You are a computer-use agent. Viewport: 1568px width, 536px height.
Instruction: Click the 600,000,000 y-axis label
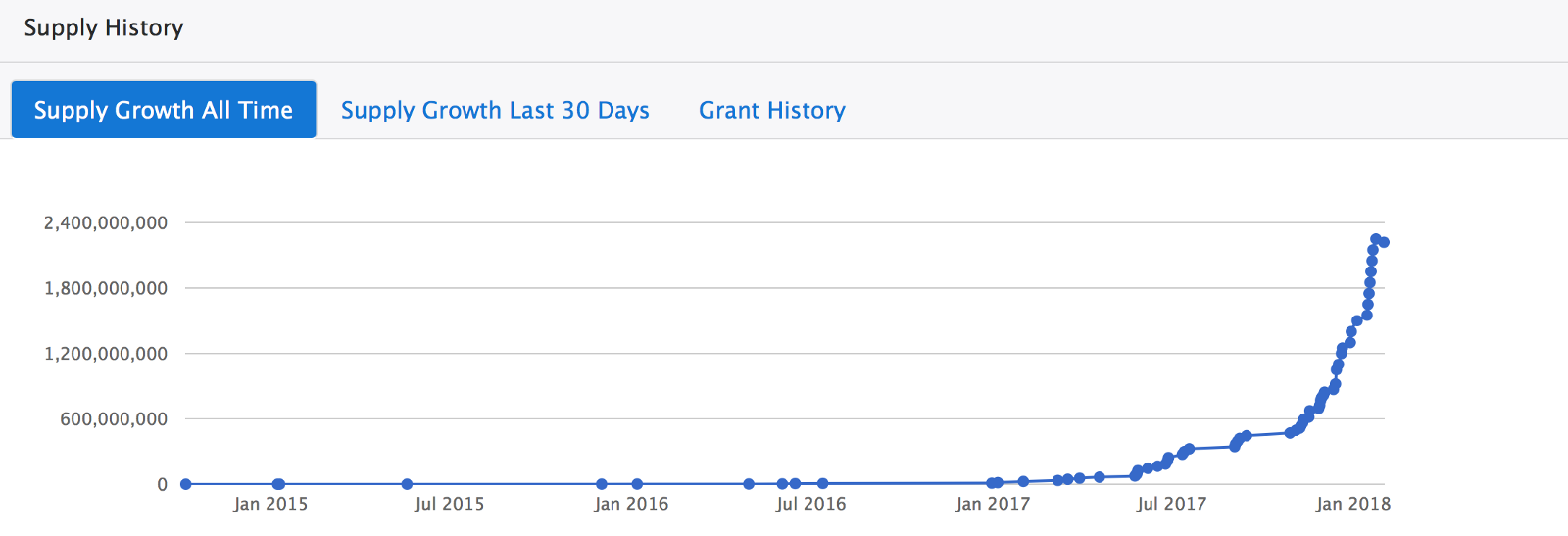(114, 419)
